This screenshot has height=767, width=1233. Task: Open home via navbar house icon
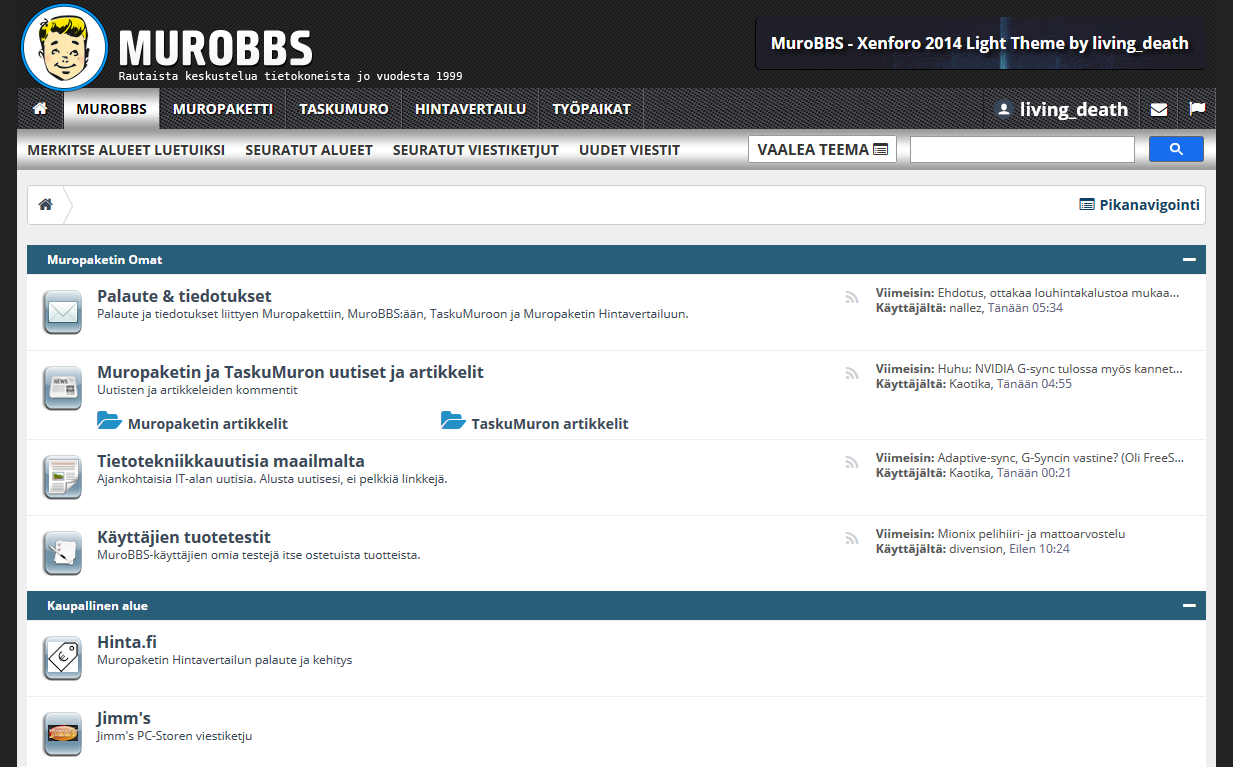pyautogui.click(x=40, y=109)
